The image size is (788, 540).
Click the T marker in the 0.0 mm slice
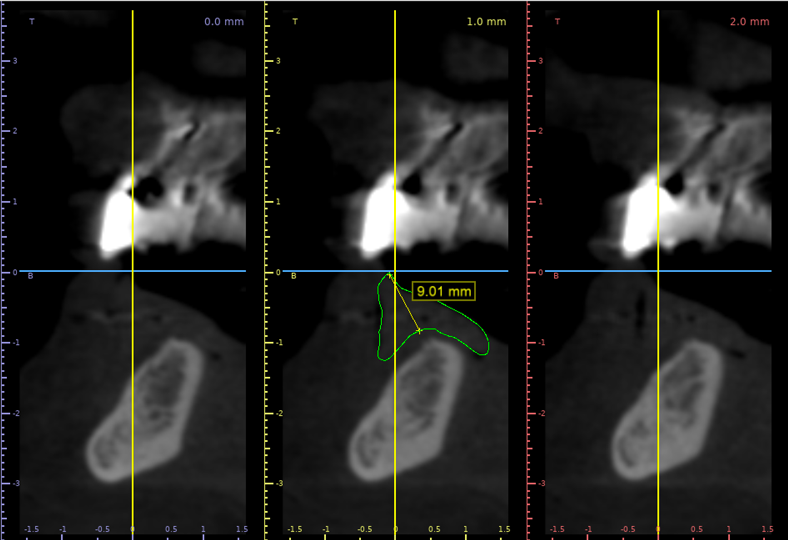point(31,20)
